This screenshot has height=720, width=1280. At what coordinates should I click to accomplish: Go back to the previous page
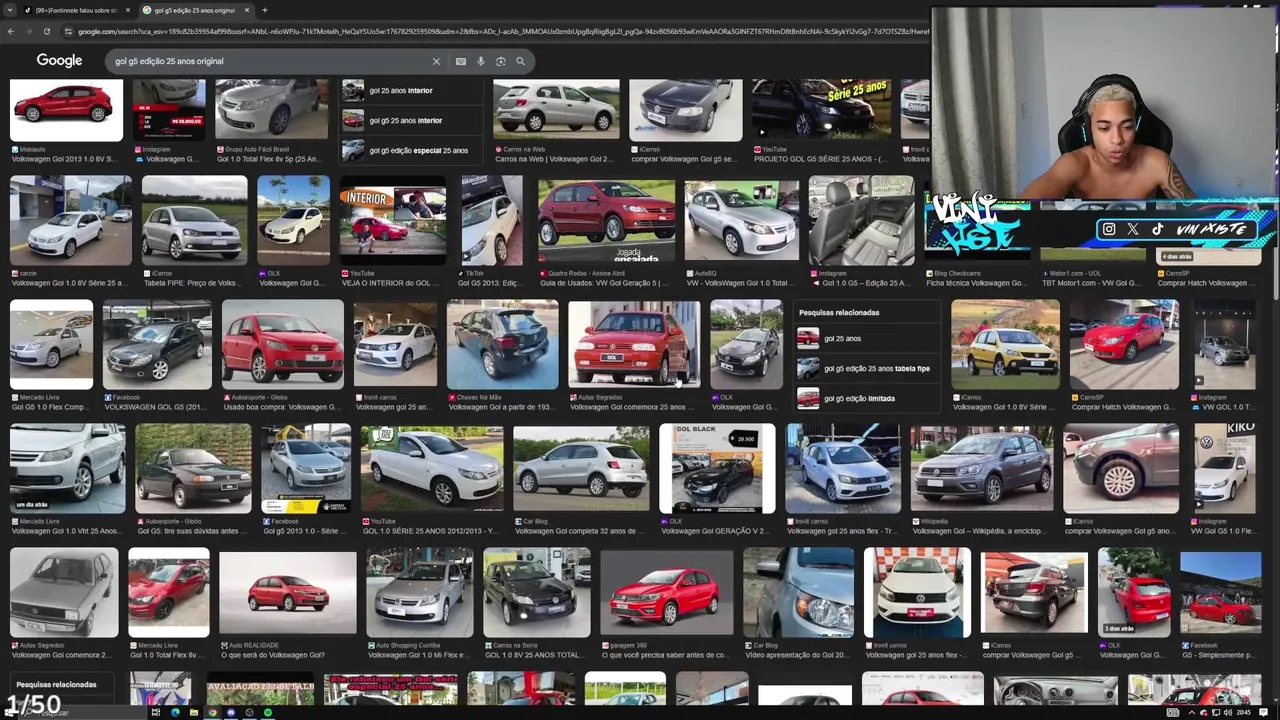coord(10,31)
